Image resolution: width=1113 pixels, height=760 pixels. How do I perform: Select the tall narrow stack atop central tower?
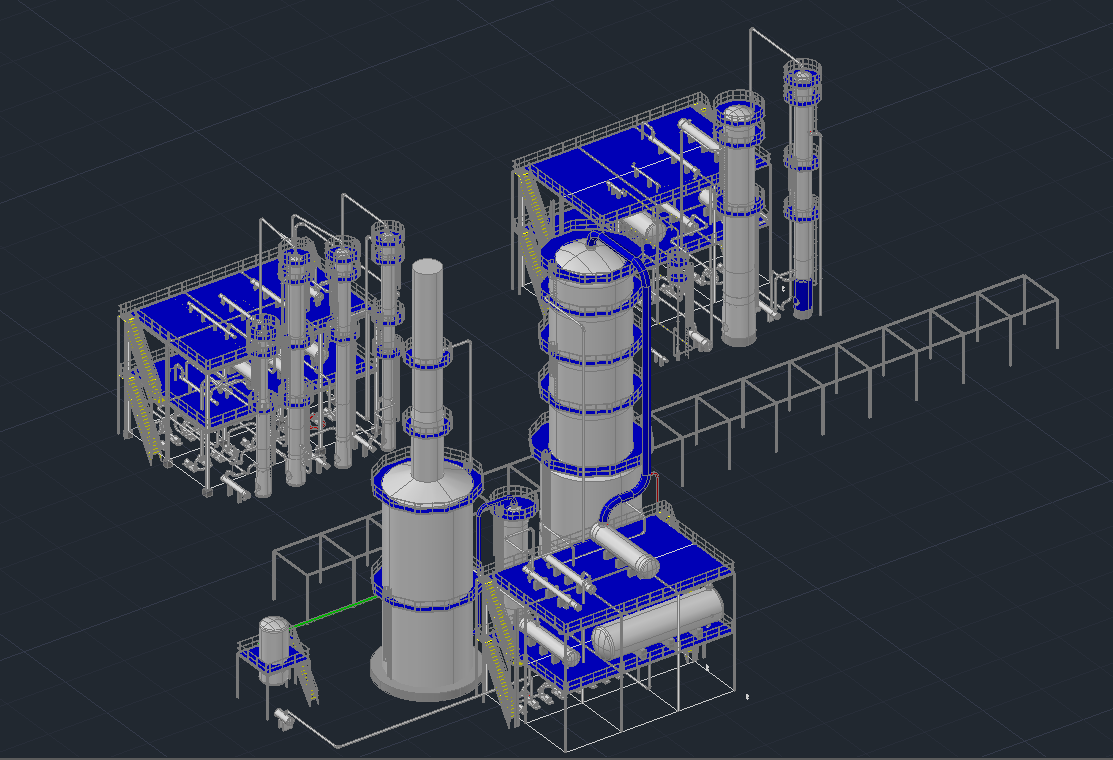coord(427,369)
